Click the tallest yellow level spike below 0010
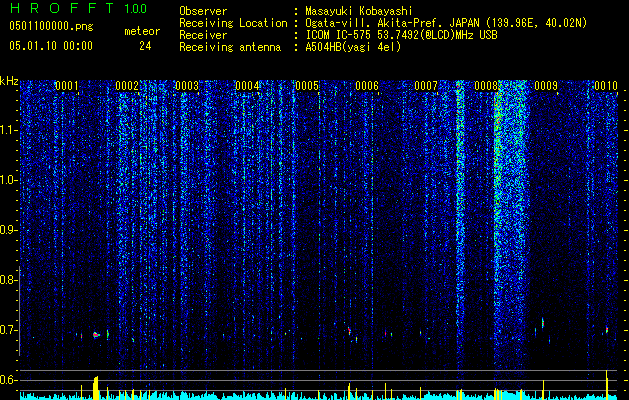The height and width of the screenshot is (400, 629). tap(607, 384)
